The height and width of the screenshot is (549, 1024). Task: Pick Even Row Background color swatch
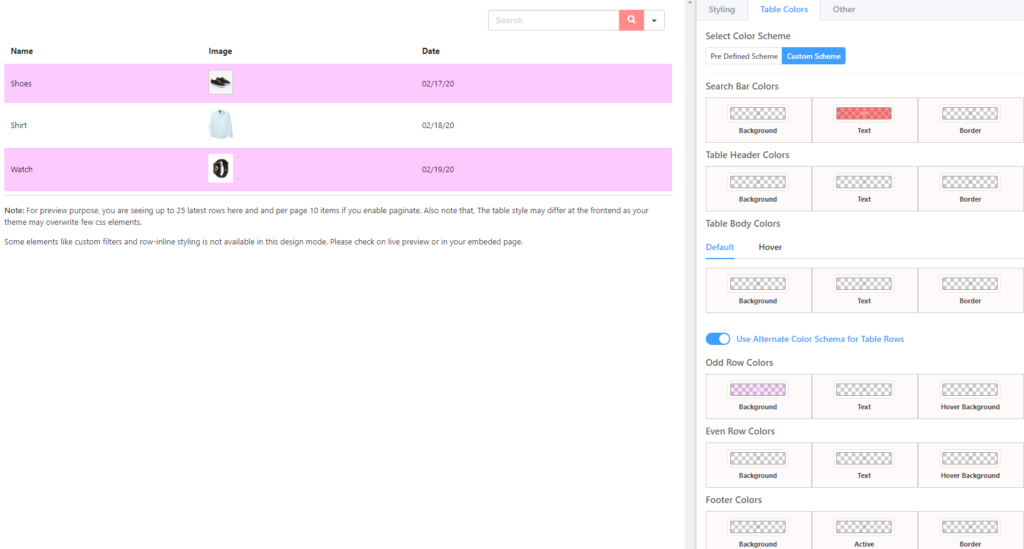[x=758, y=458]
